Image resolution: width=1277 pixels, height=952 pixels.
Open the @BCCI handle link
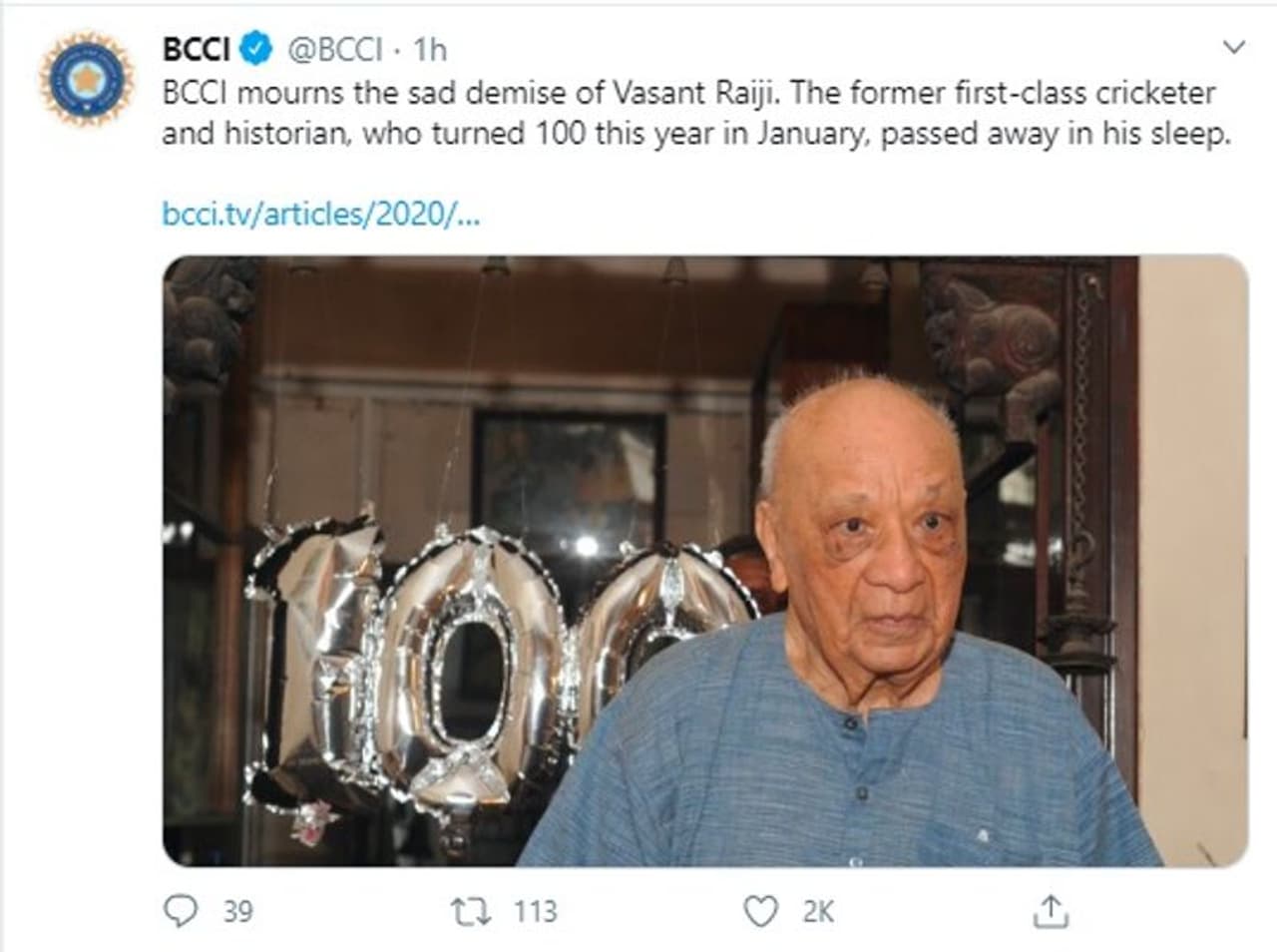tap(334, 48)
